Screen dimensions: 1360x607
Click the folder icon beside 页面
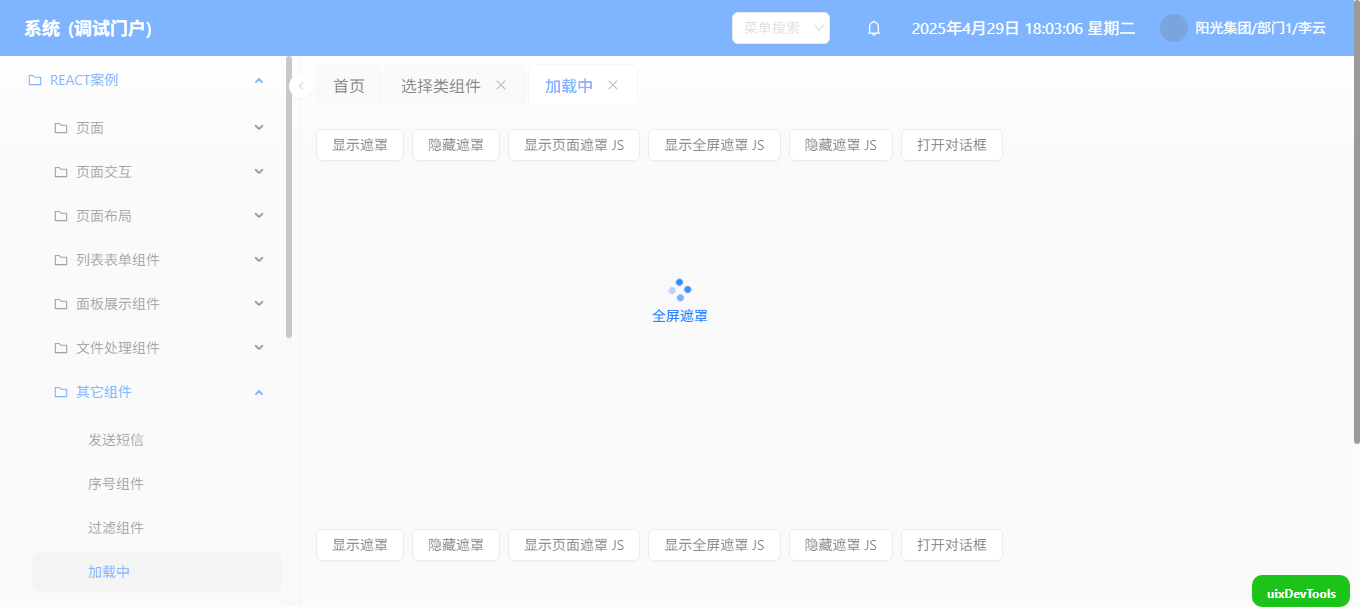coord(61,128)
